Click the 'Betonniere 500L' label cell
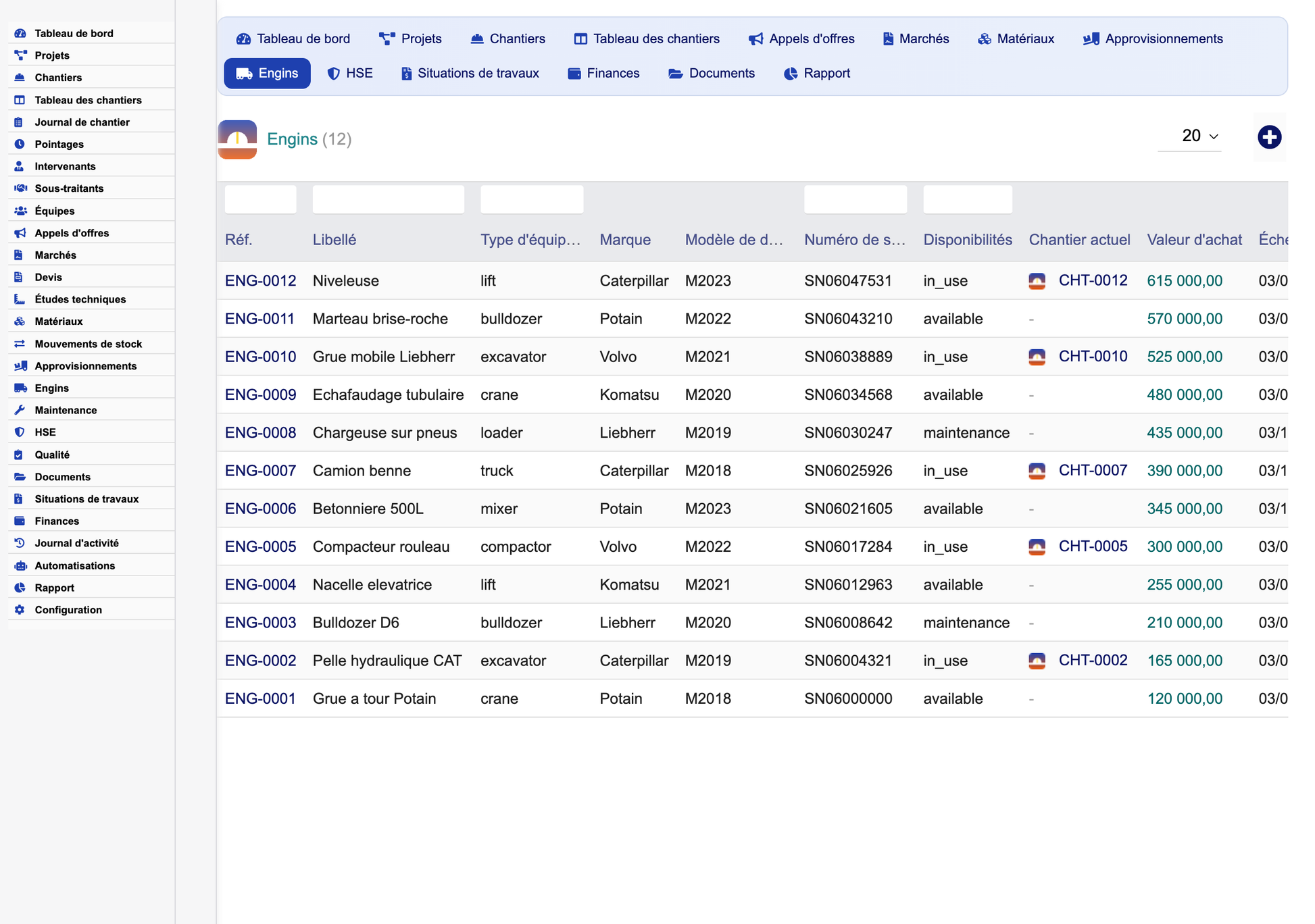This screenshot has width=1315, height=924. click(368, 509)
